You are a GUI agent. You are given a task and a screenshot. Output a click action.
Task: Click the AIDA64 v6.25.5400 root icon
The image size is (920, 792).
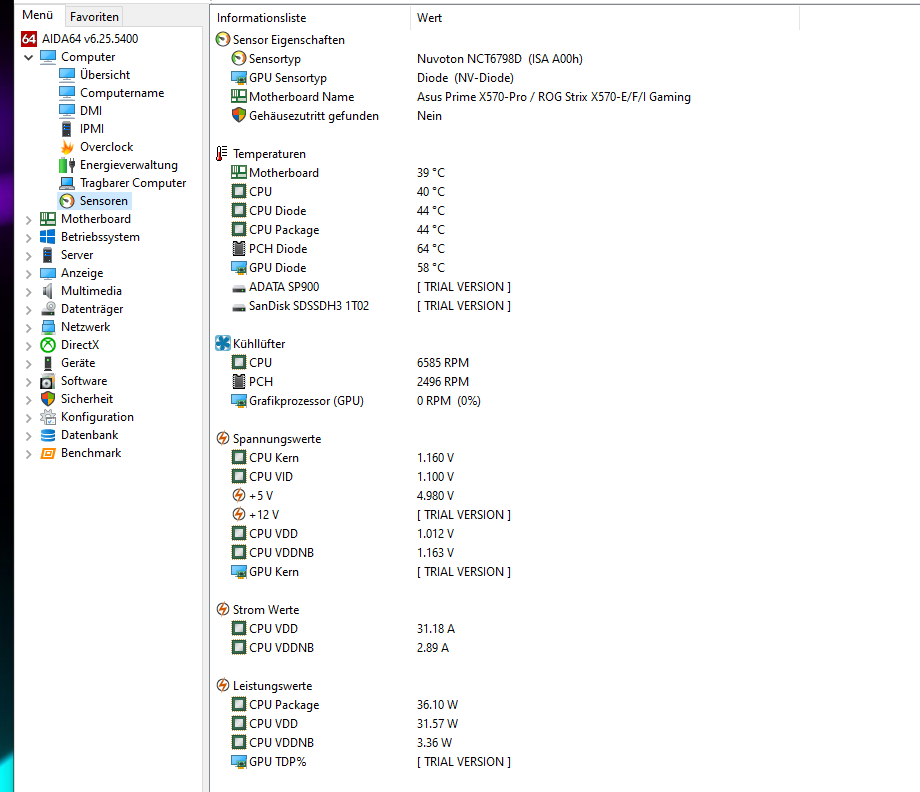(x=29, y=39)
